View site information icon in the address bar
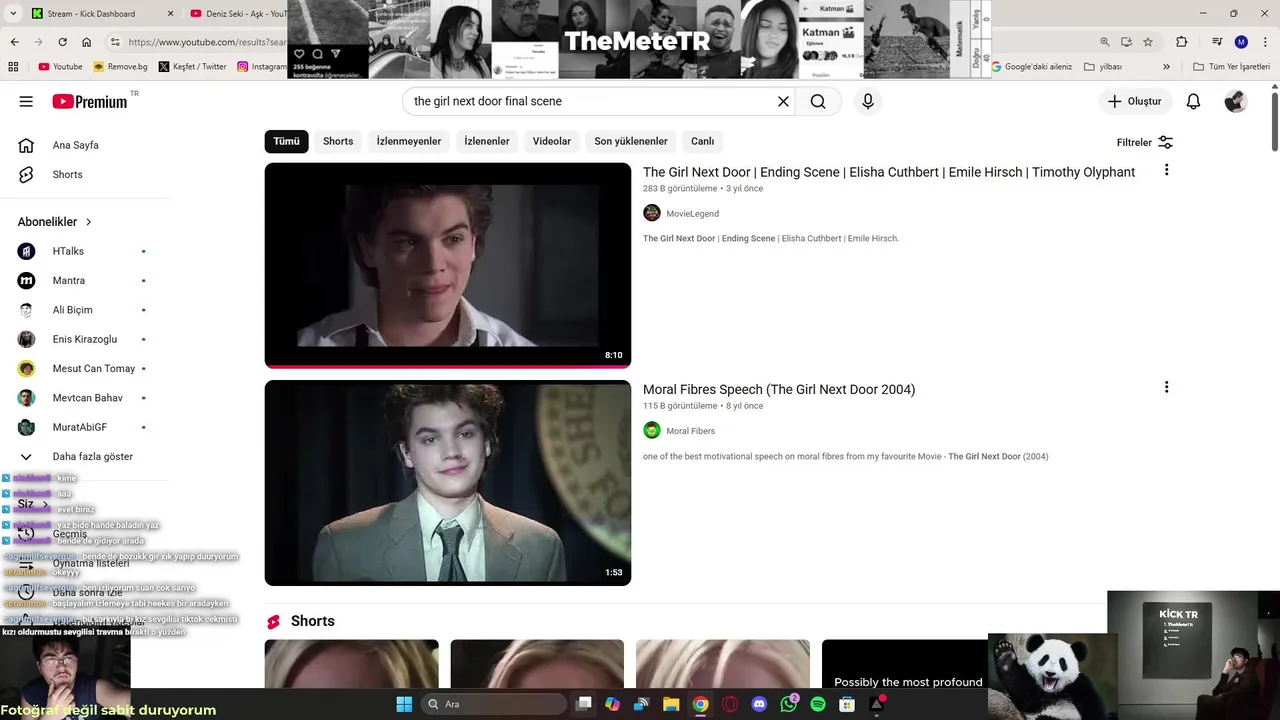 (x=115, y=42)
